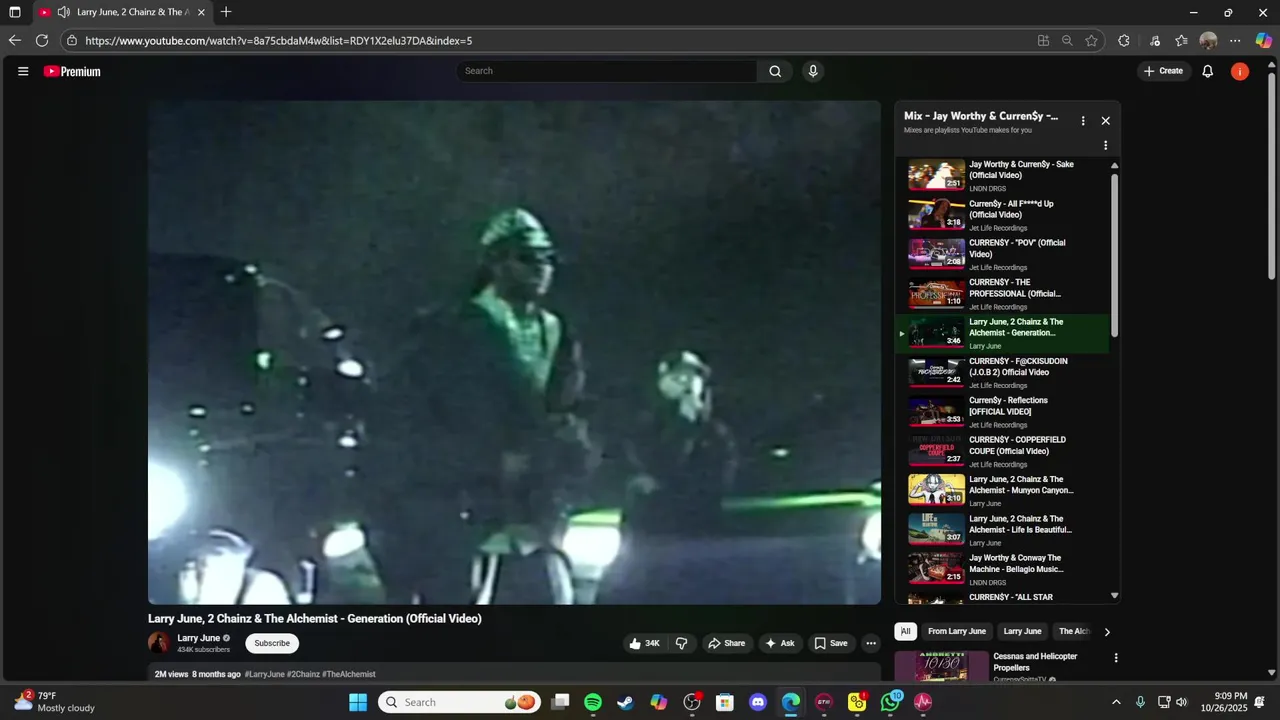This screenshot has height=720, width=1280.
Task: Dislike the video with thumbs down
Action: click(682, 643)
